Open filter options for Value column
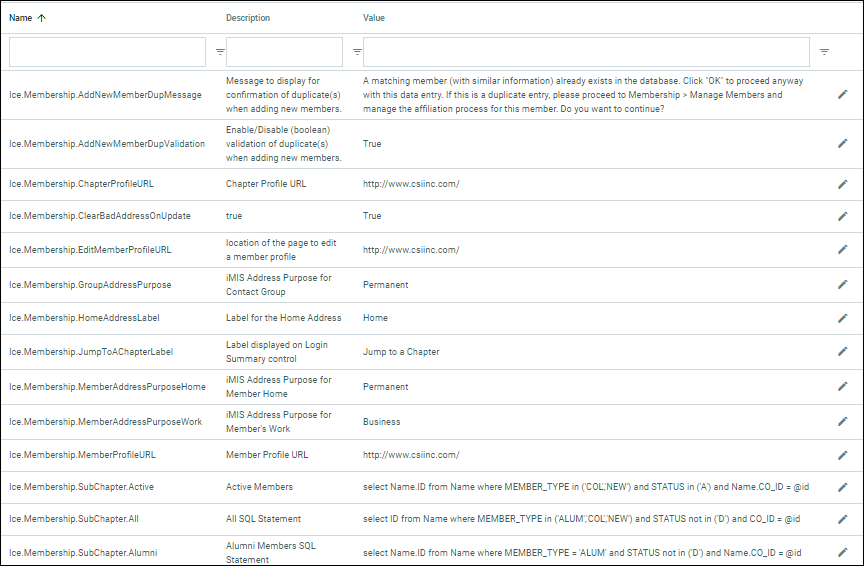Screen dimensions: 864x566 click(x=824, y=51)
